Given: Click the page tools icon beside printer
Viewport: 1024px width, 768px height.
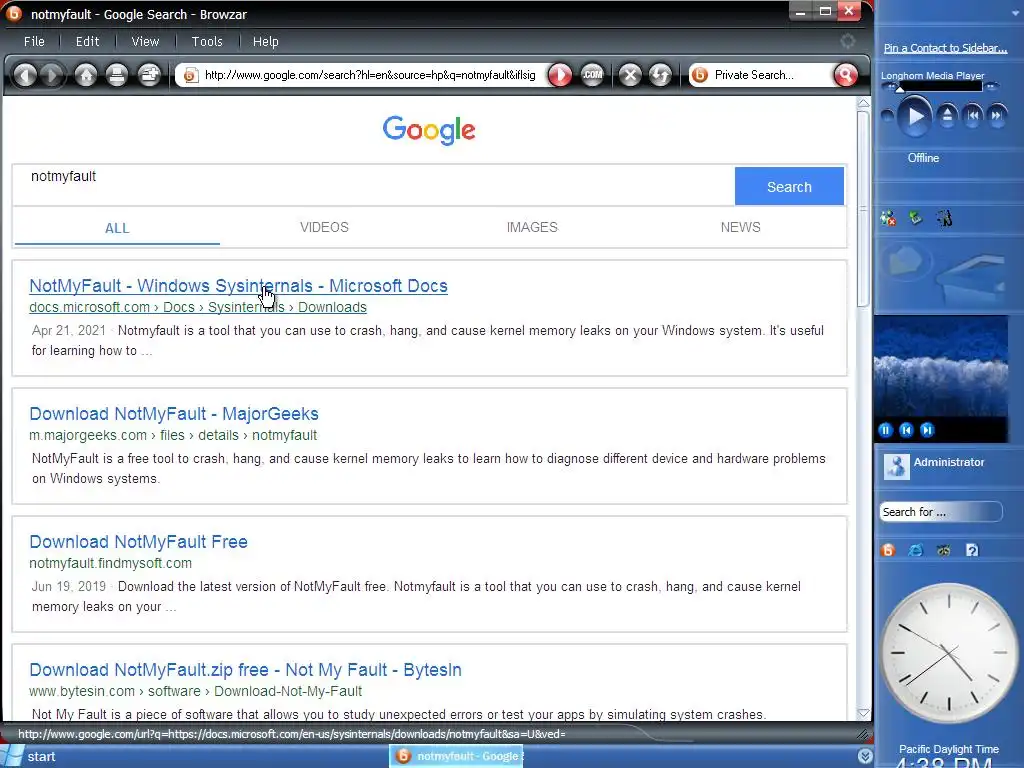Looking at the screenshot, I should [150, 75].
